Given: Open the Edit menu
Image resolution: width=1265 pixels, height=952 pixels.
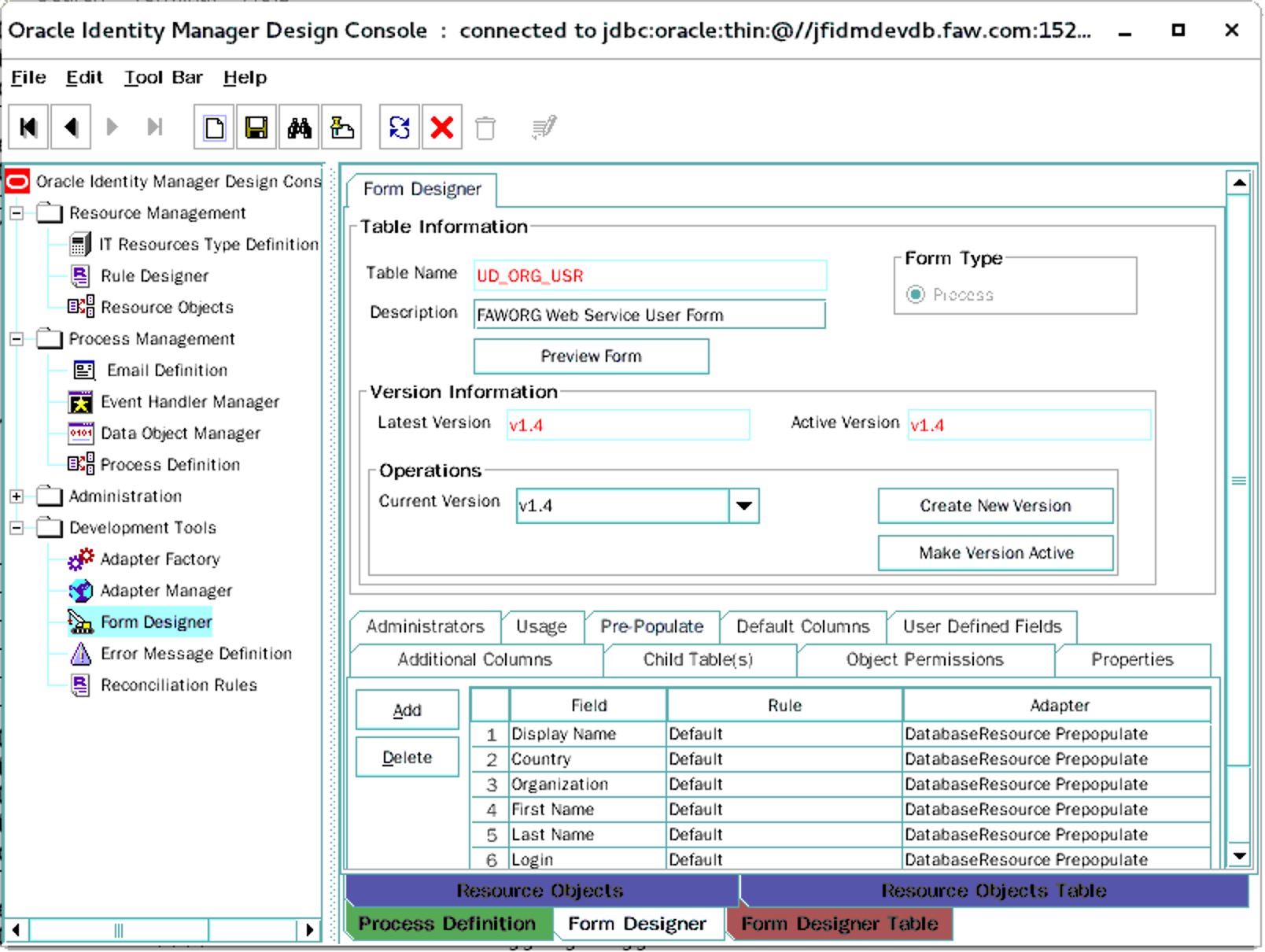Looking at the screenshot, I should (x=84, y=77).
